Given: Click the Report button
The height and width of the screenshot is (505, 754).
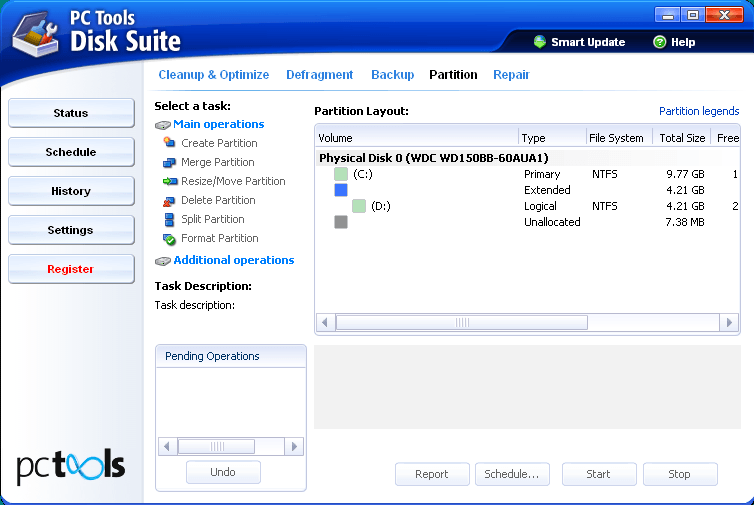Looking at the screenshot, I should (432, 474).
